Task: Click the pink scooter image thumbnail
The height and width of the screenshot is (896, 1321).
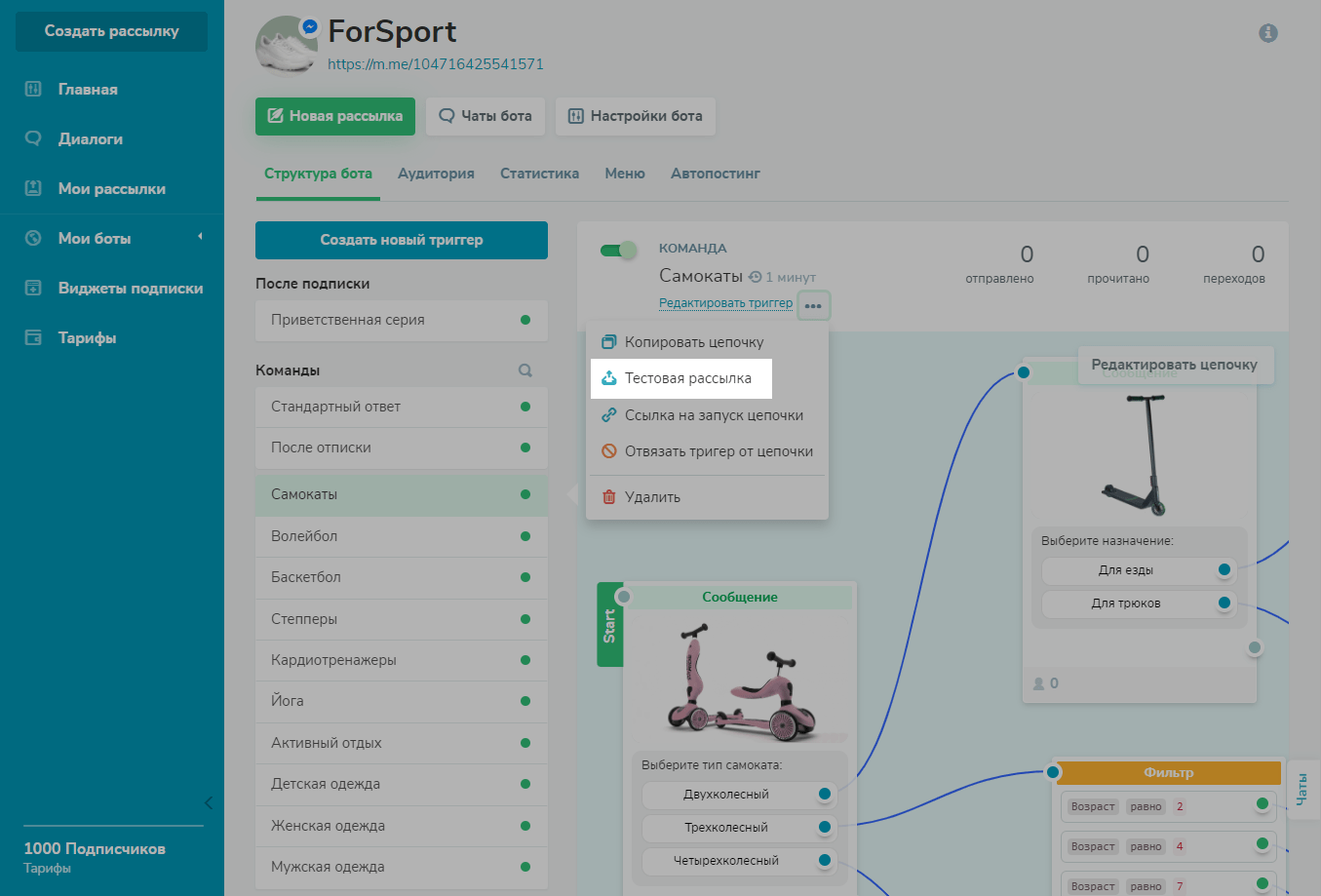Action: coord(739,679)
